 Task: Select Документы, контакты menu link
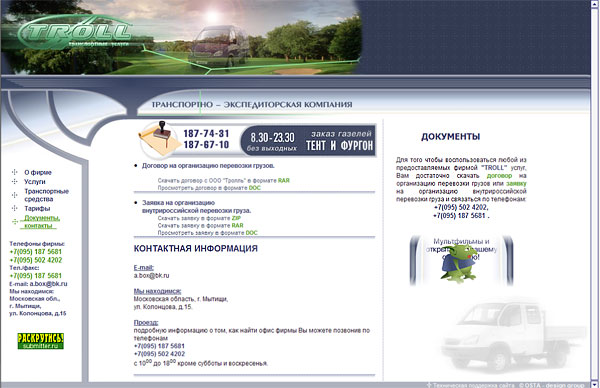[x=42, y=222]
